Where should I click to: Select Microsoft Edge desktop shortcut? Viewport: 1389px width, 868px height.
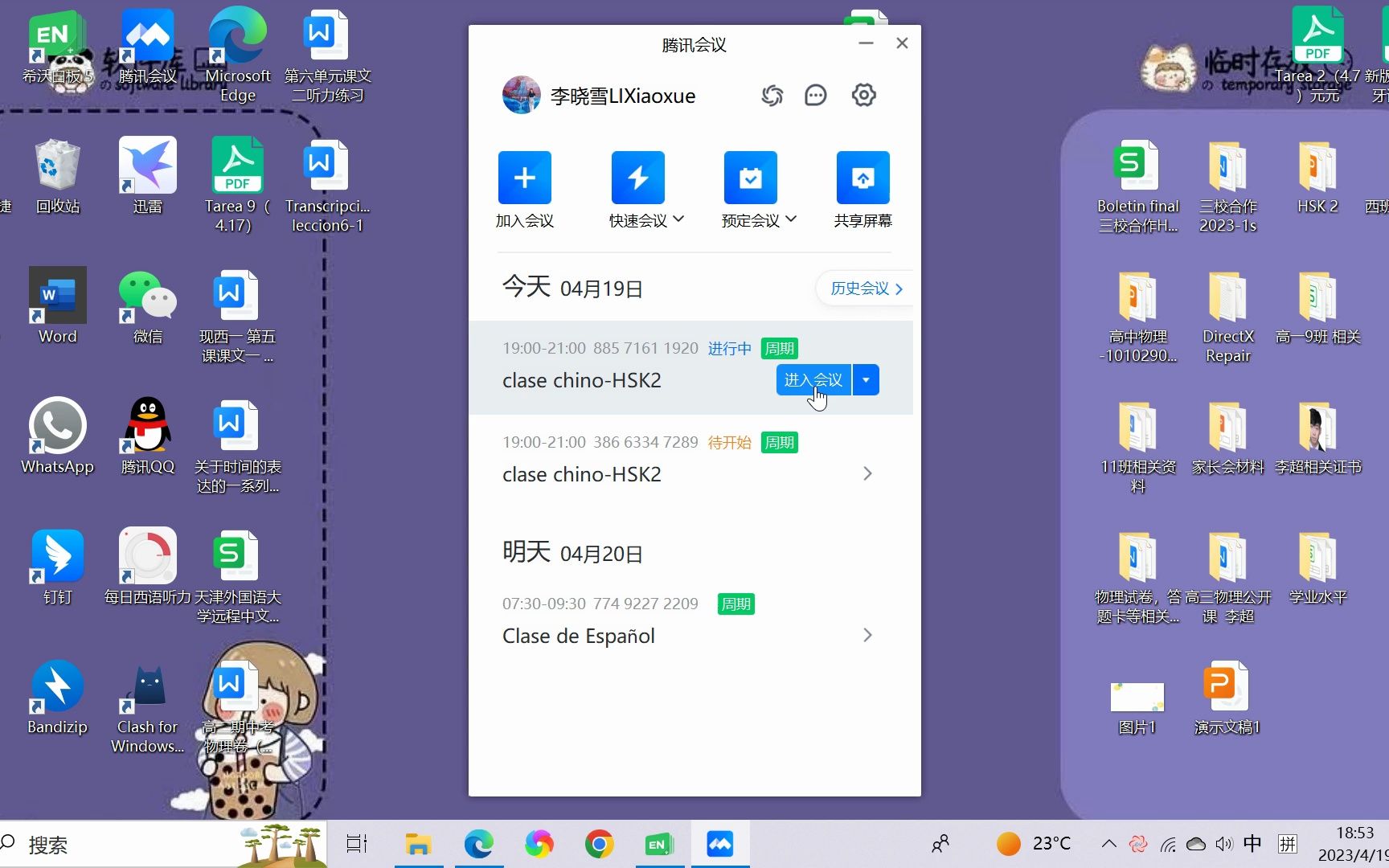(238, 56)
